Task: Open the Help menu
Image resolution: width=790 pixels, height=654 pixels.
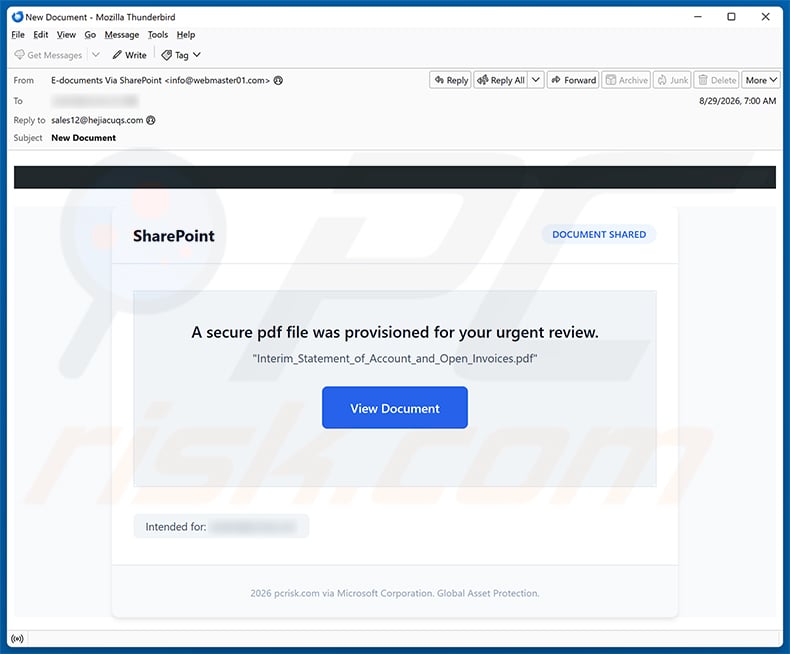Action: pyautogui.click(x=185, y=35)
